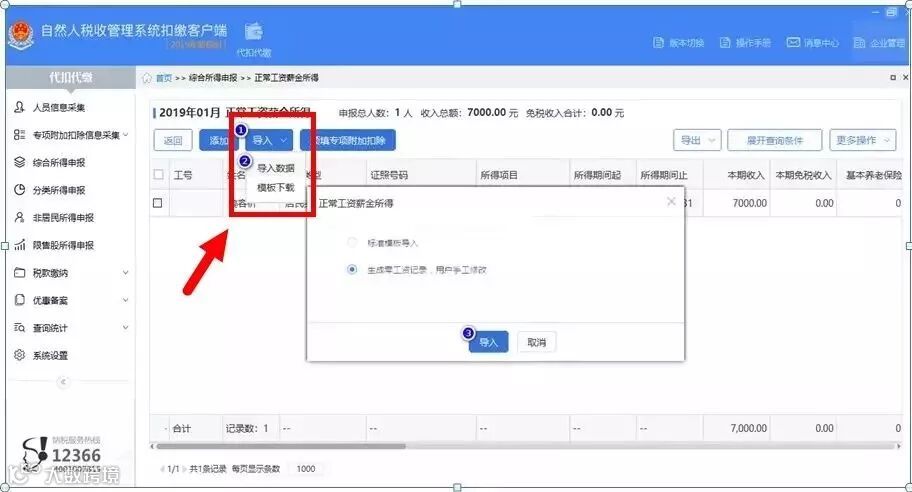This screenshot has width=912, height=492.
Task: Open the 导出 dropdown button
Action: pos(697,140)
